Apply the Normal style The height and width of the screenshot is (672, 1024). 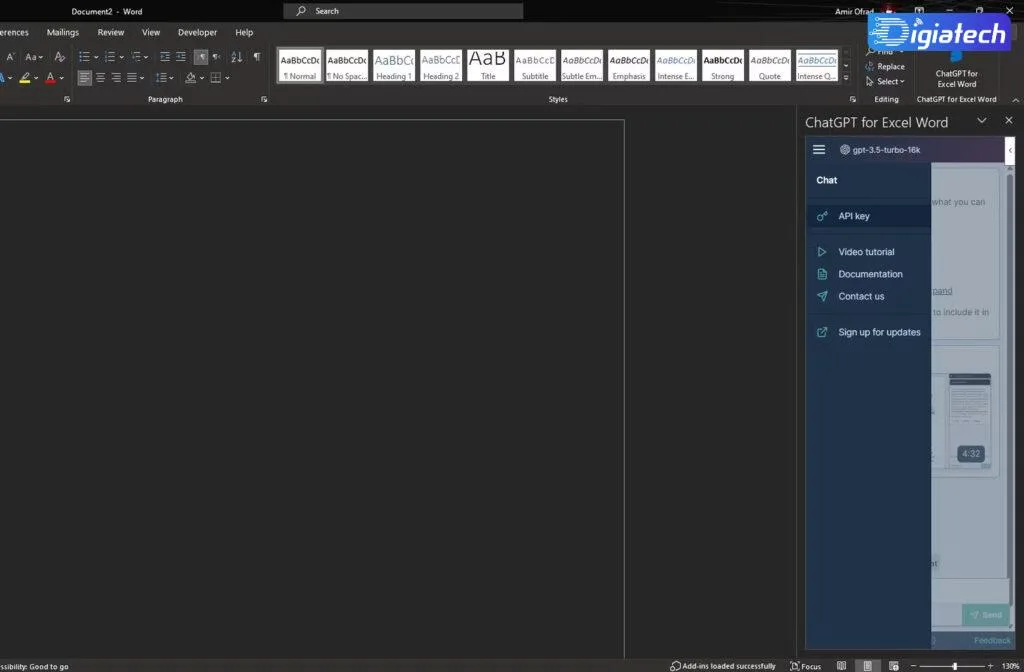click(x=300, y=65)
